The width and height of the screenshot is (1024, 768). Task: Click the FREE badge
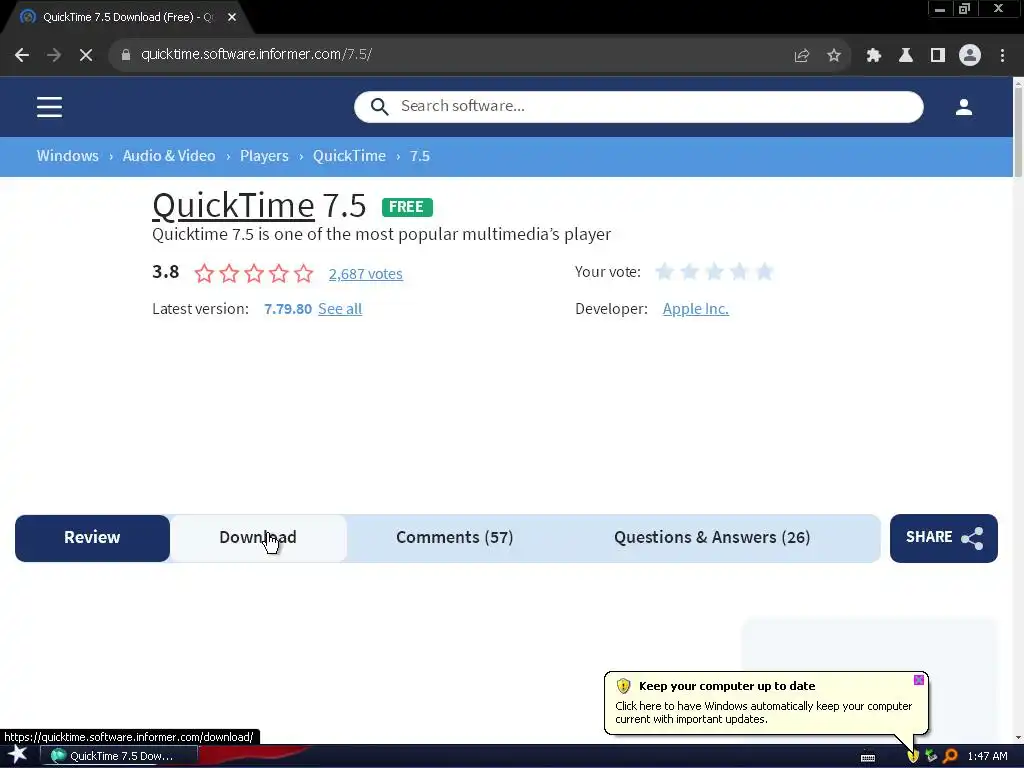[408, 207]
